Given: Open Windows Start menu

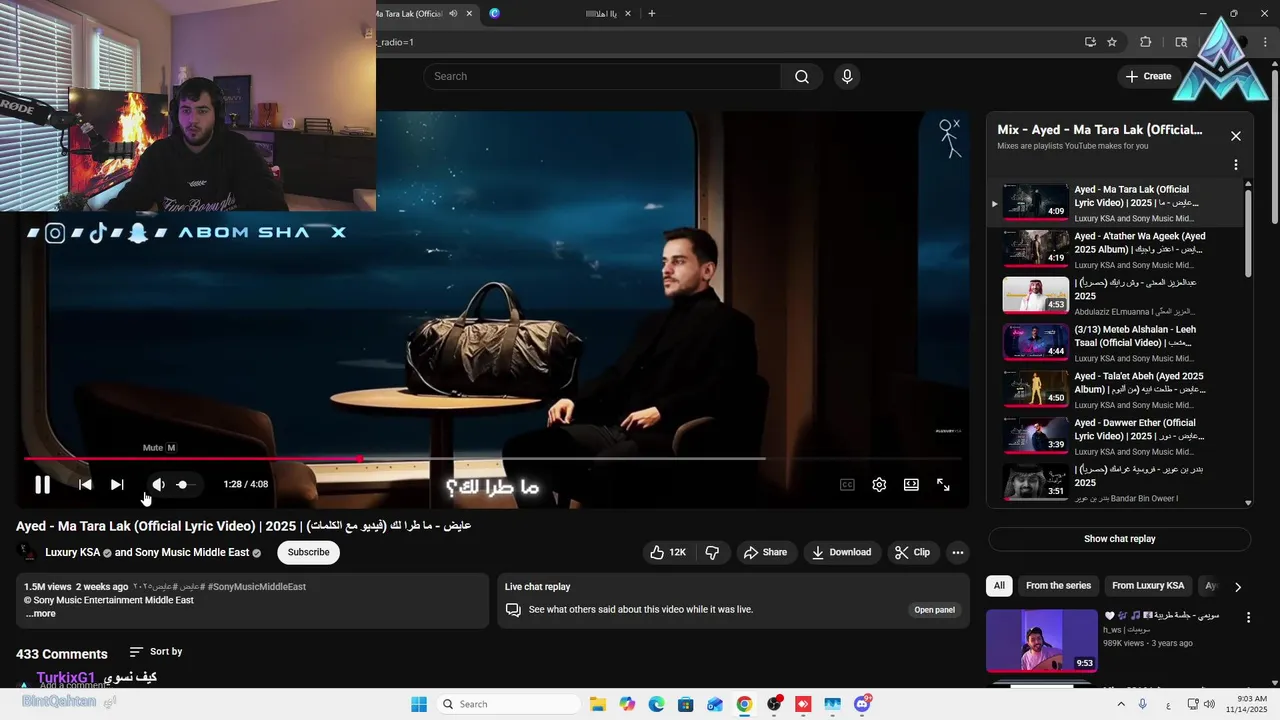Looking at the screenshot, I should pyautogui.click(x=419, y=704).
